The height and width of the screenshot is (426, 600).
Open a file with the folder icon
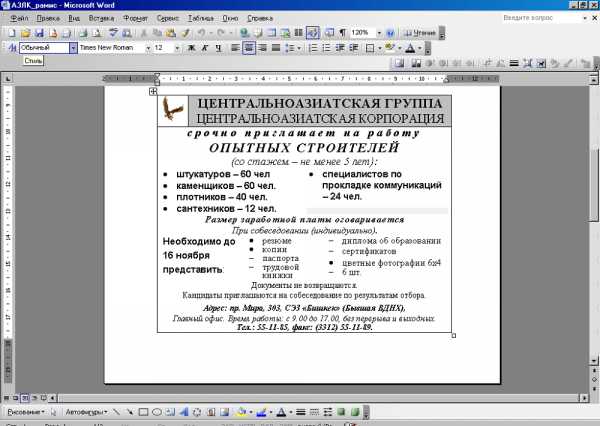point(25,33)
